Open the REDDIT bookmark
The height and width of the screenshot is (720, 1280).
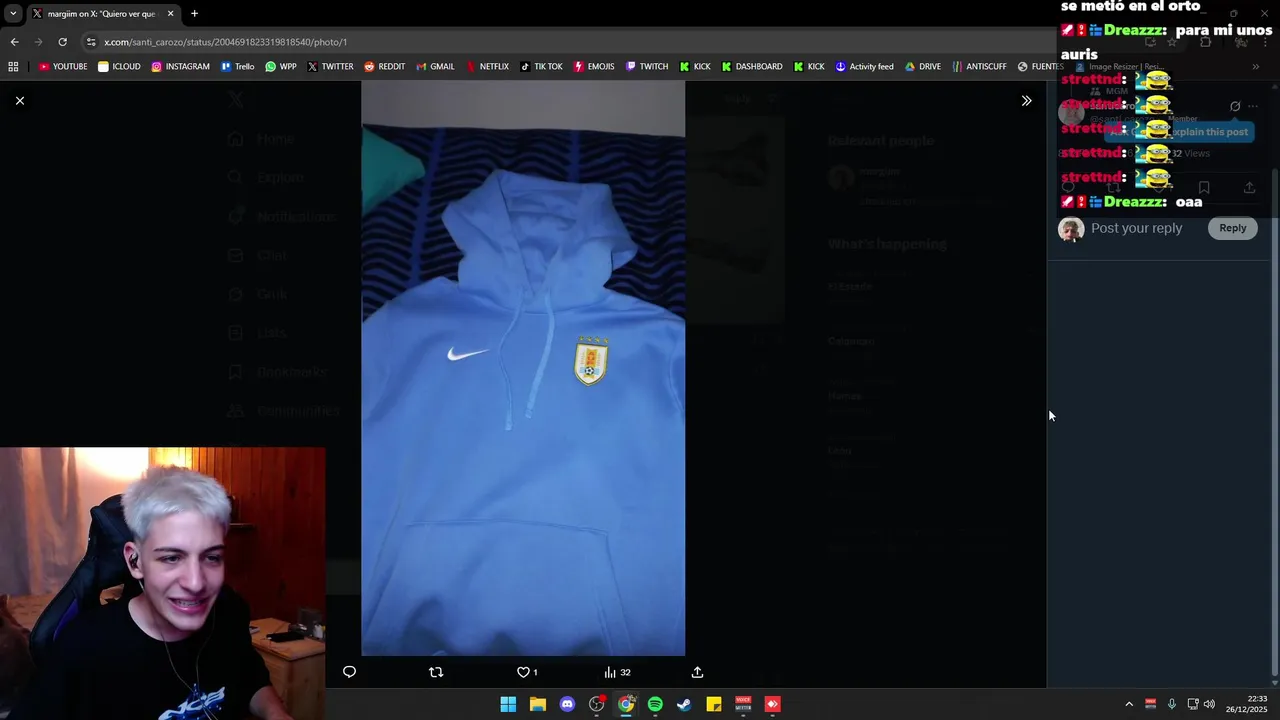tap(384, 67)
